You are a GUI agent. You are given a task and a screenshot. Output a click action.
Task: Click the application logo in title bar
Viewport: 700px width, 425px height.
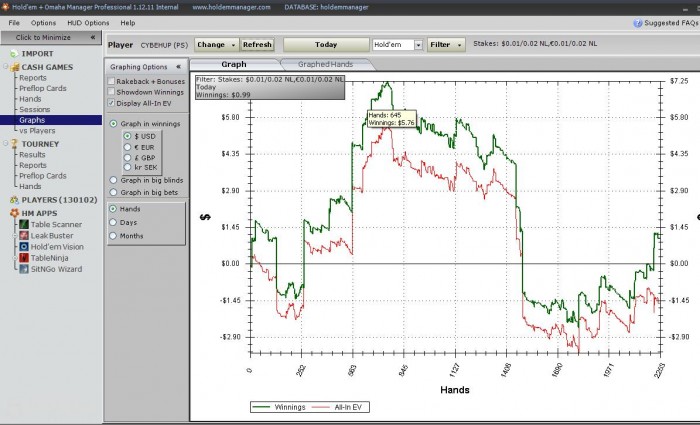[x=4, y=7]
